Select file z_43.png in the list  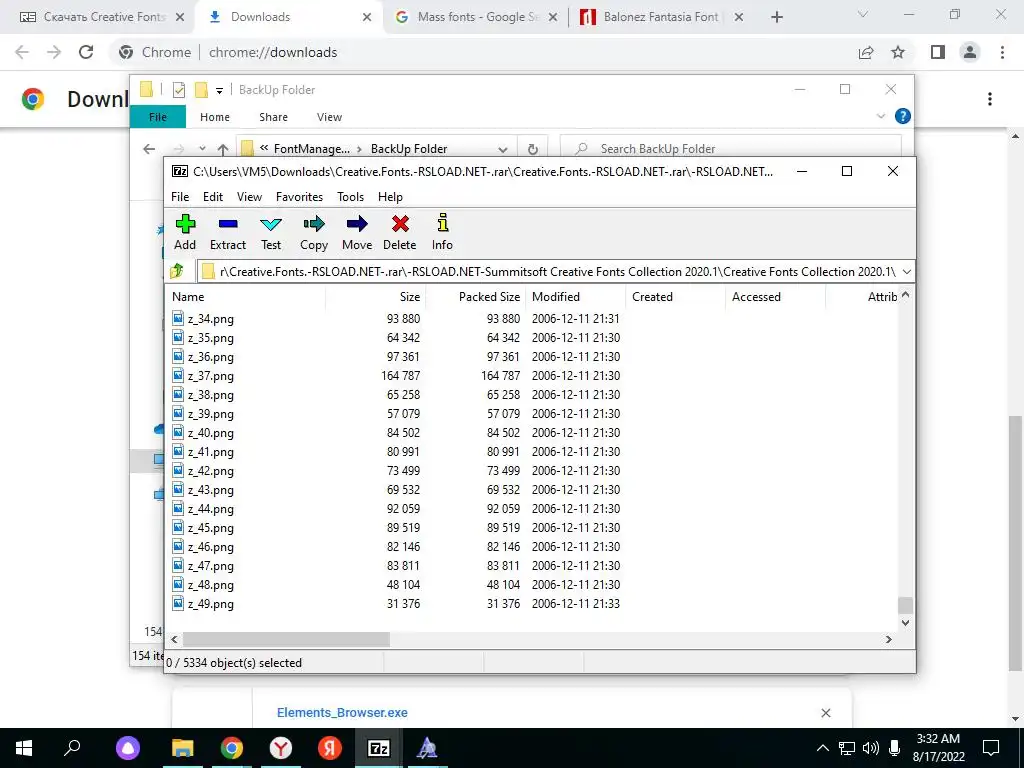[210, 490]
